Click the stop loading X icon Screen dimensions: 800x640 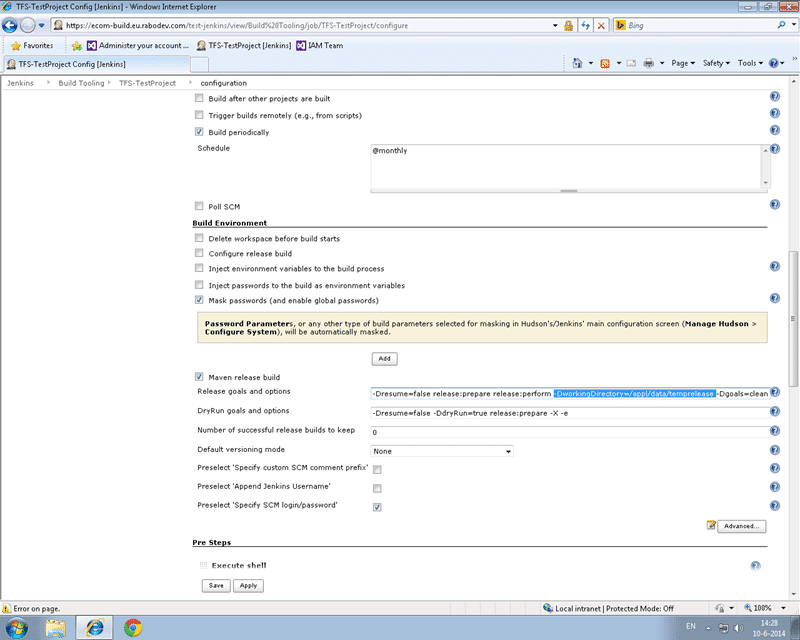(601, 26)
